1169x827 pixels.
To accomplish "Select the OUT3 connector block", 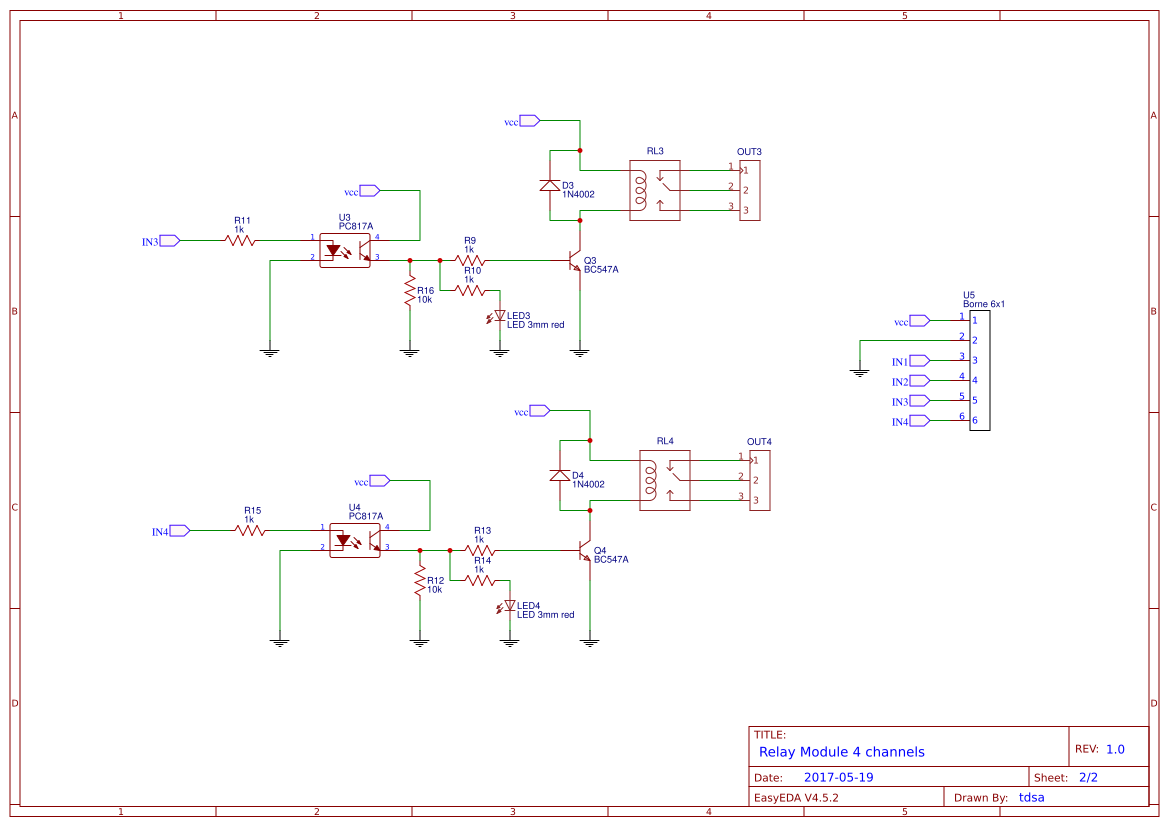I will click(749, 190).
